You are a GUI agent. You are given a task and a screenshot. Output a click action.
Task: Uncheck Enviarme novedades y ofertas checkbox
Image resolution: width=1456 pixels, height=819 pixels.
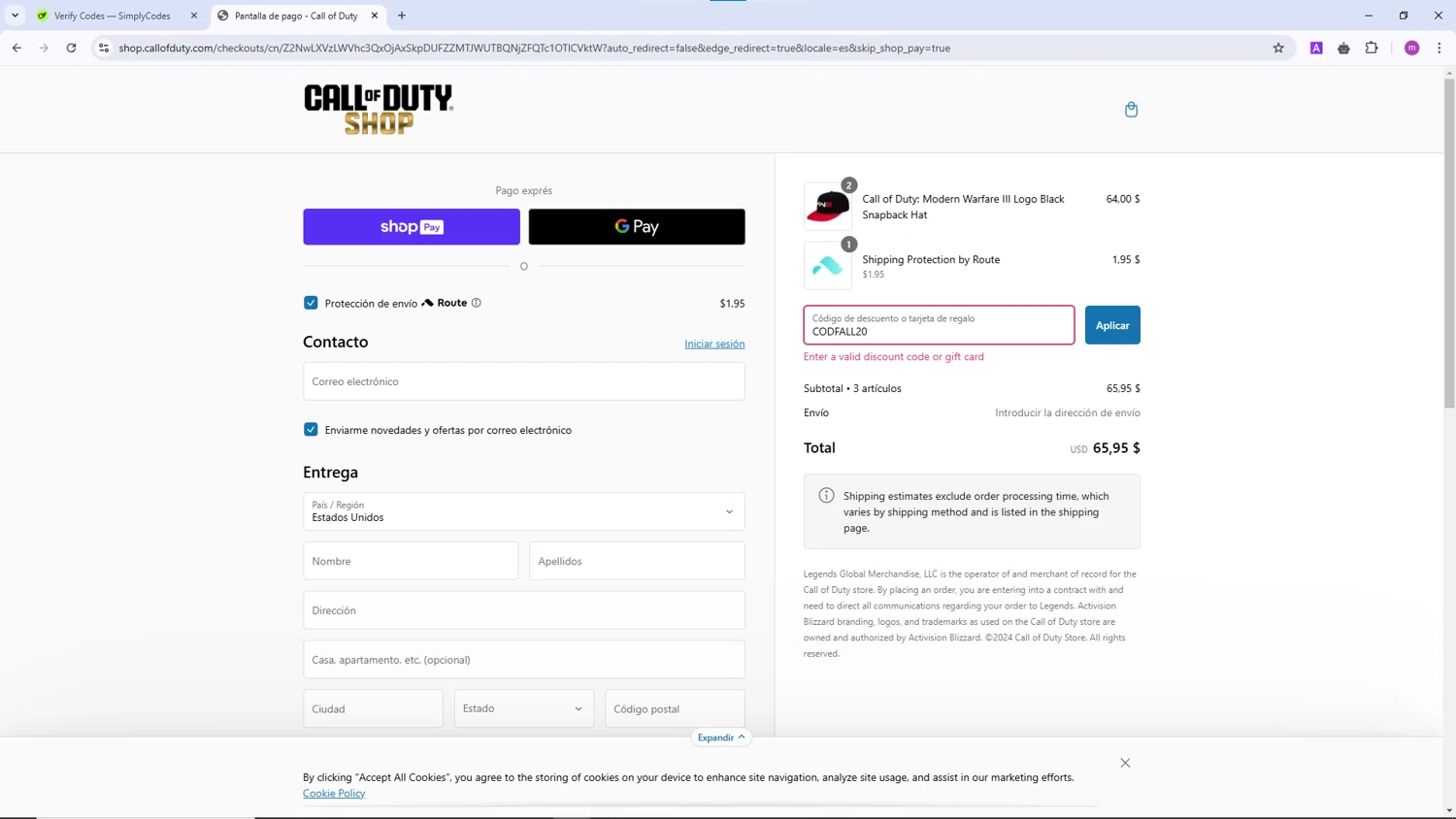[x=311, y=429]
